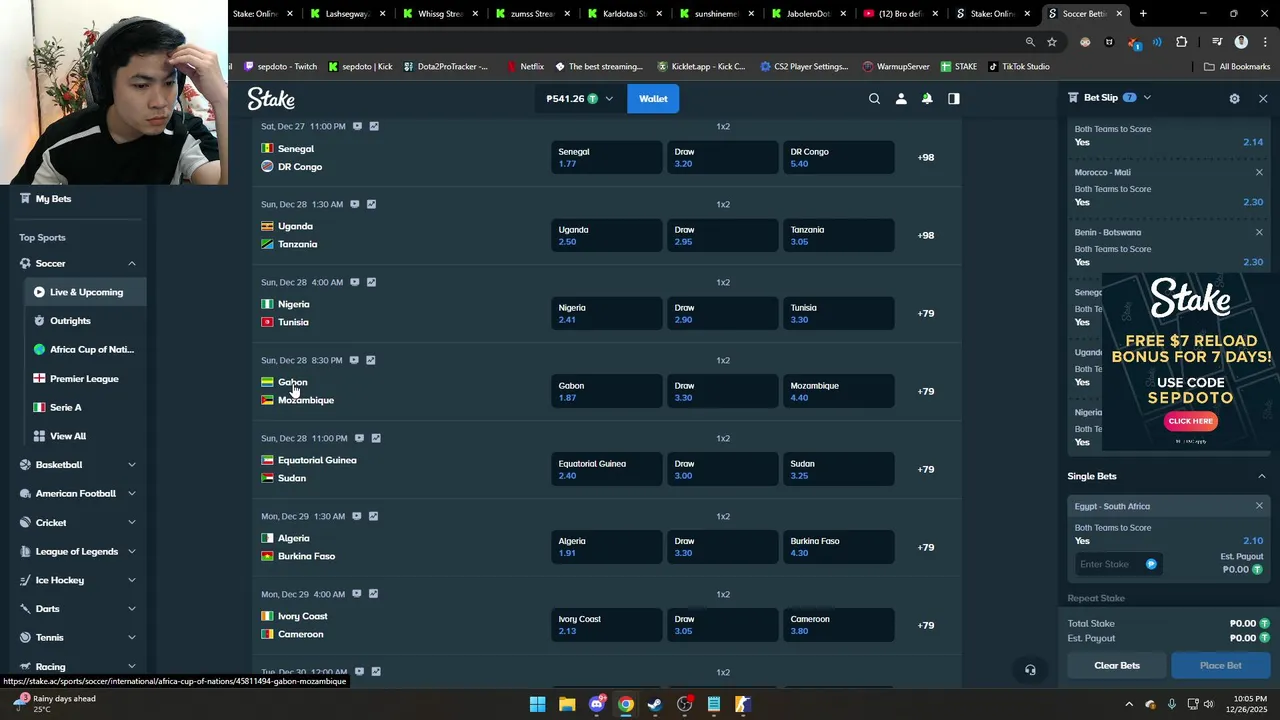Select Ivory Coast 2.13 odds
This screenshot has height=720, width=1280.
[x=606, y=625]
